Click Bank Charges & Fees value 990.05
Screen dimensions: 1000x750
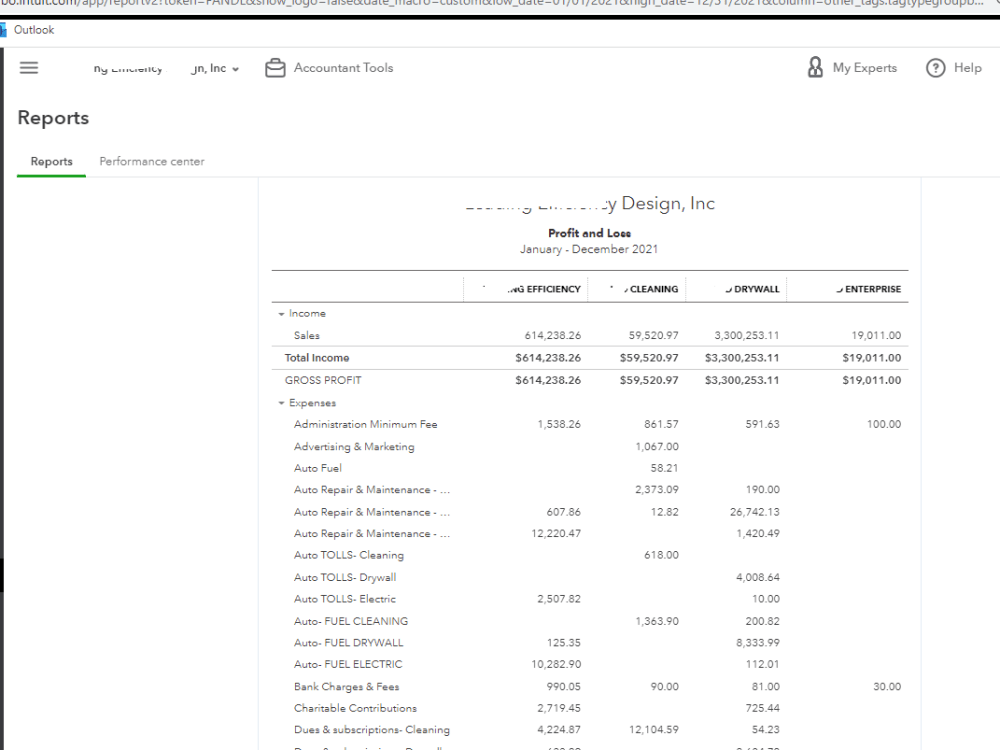tap(564, 687)
